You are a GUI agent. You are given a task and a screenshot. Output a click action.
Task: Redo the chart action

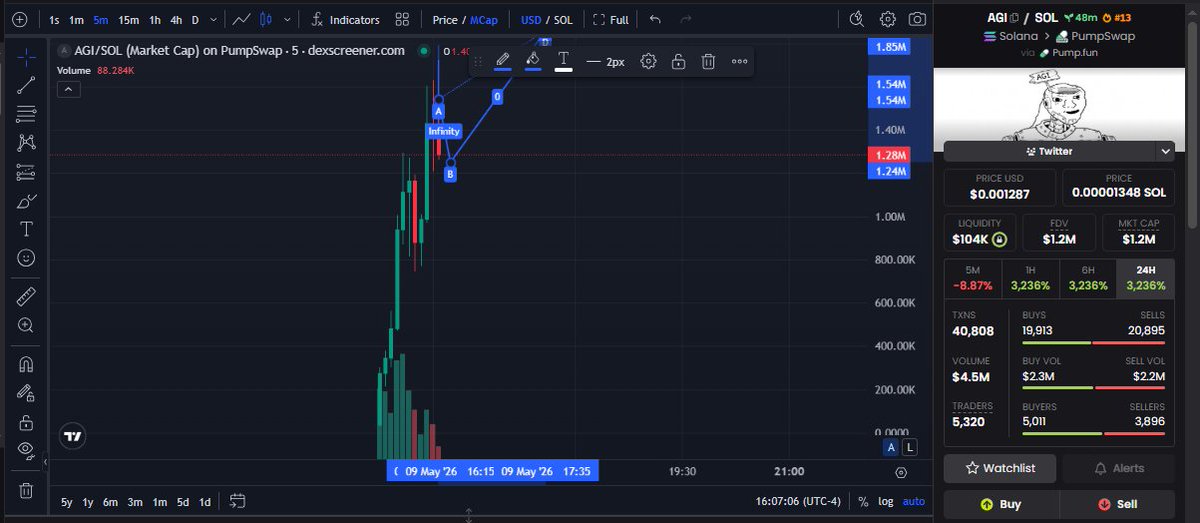(686, 19)
